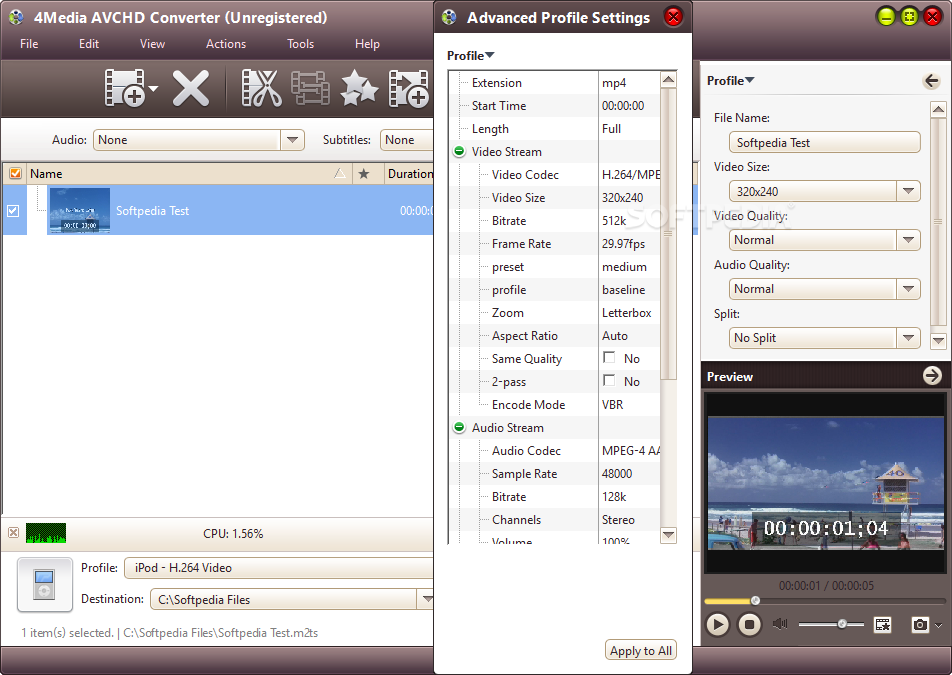Click the Profile panel scroll down arrow
The width and height of the screenshot is (952, 675).
pyautogui.click(x=938, y=341)
